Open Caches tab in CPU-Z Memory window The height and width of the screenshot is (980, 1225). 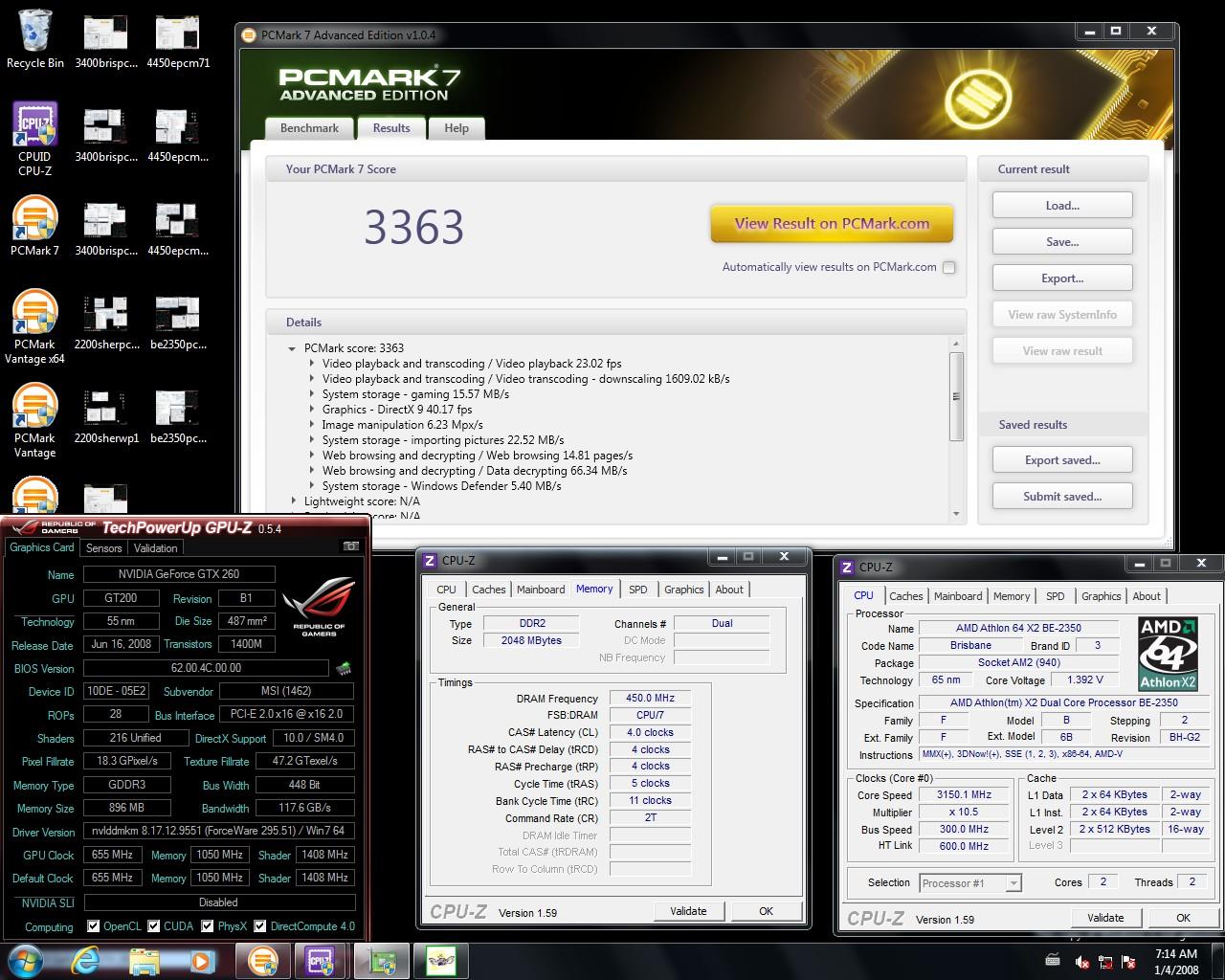tap(488, 590)
